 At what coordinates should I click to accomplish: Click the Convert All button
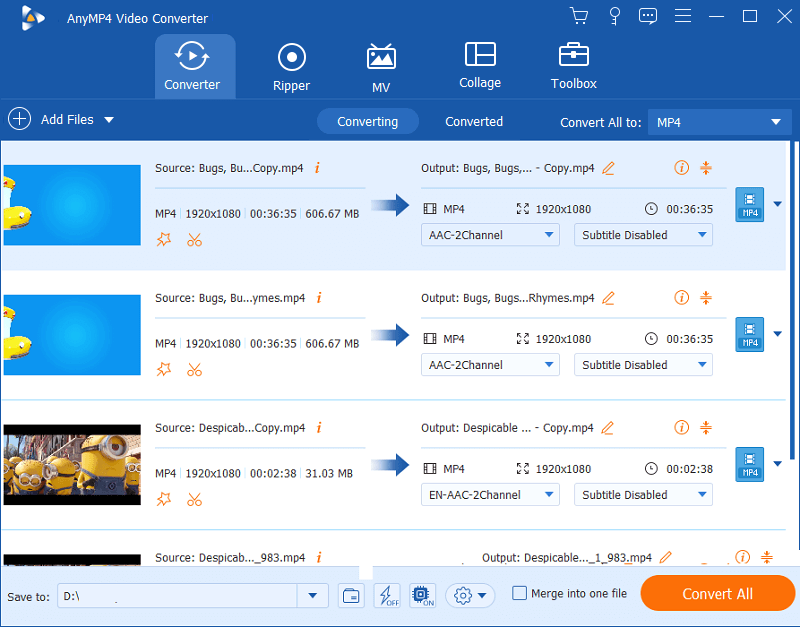tap(717, 593)
